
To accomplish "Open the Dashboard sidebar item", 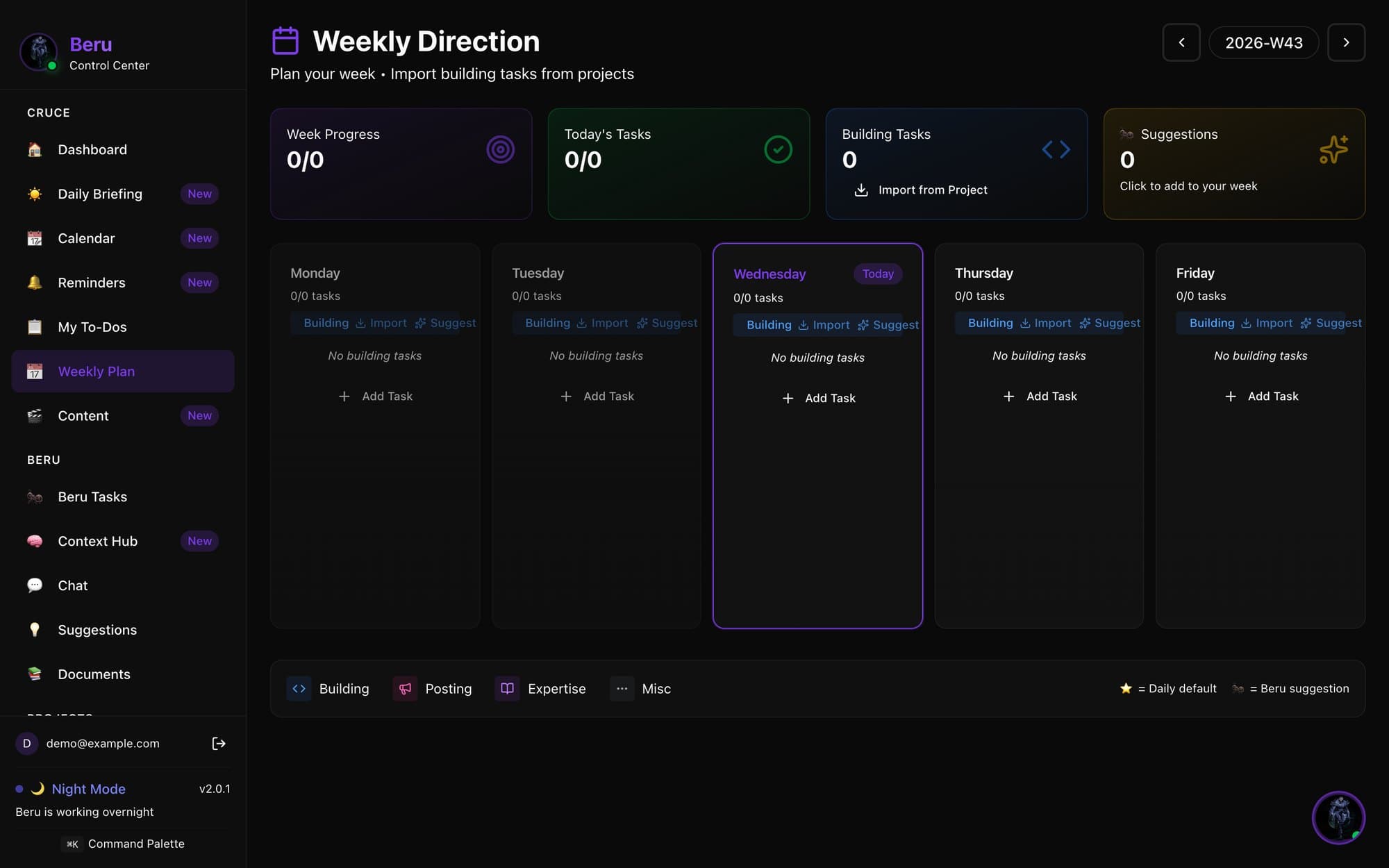I will [x=123, y=149].
